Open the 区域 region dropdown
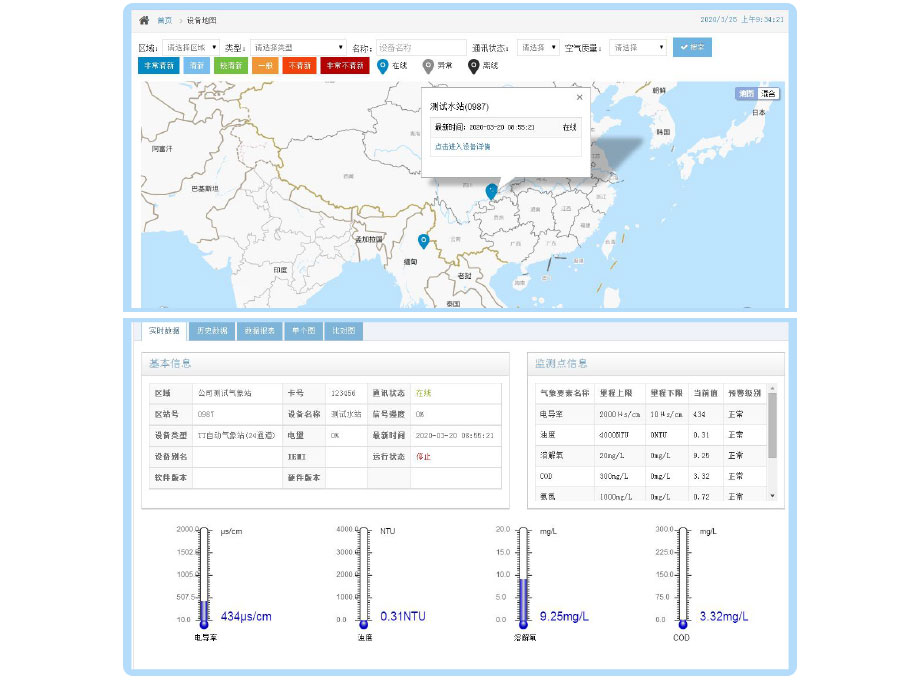The width and height of the screenshot is (920, 680). [x=190, y=47]
